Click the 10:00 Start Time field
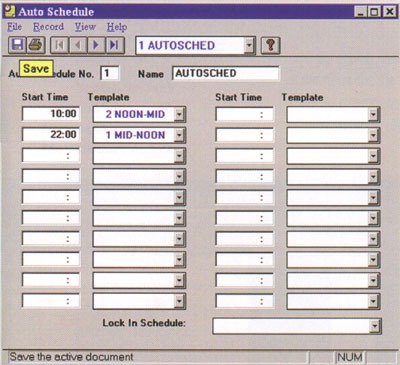 (x=51, y=114)
